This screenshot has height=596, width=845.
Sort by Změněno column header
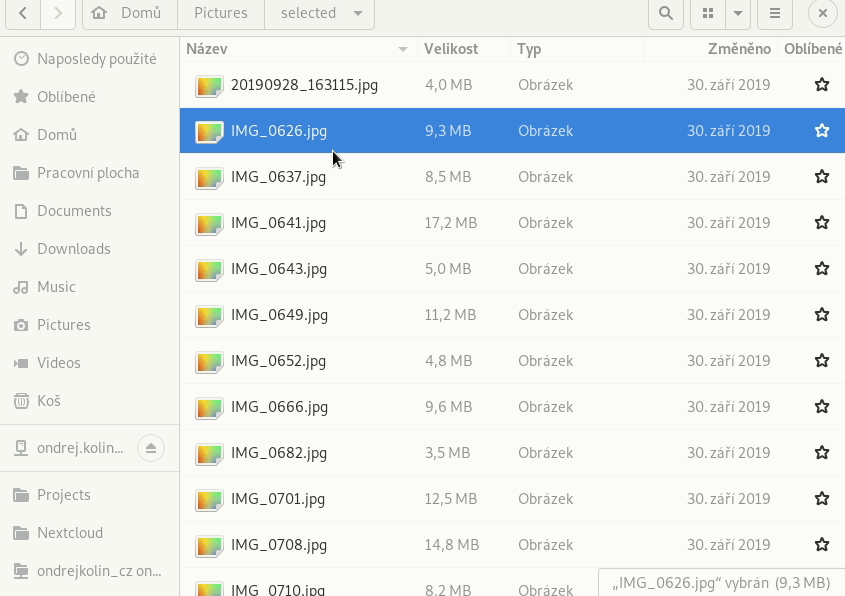point(711,49)
